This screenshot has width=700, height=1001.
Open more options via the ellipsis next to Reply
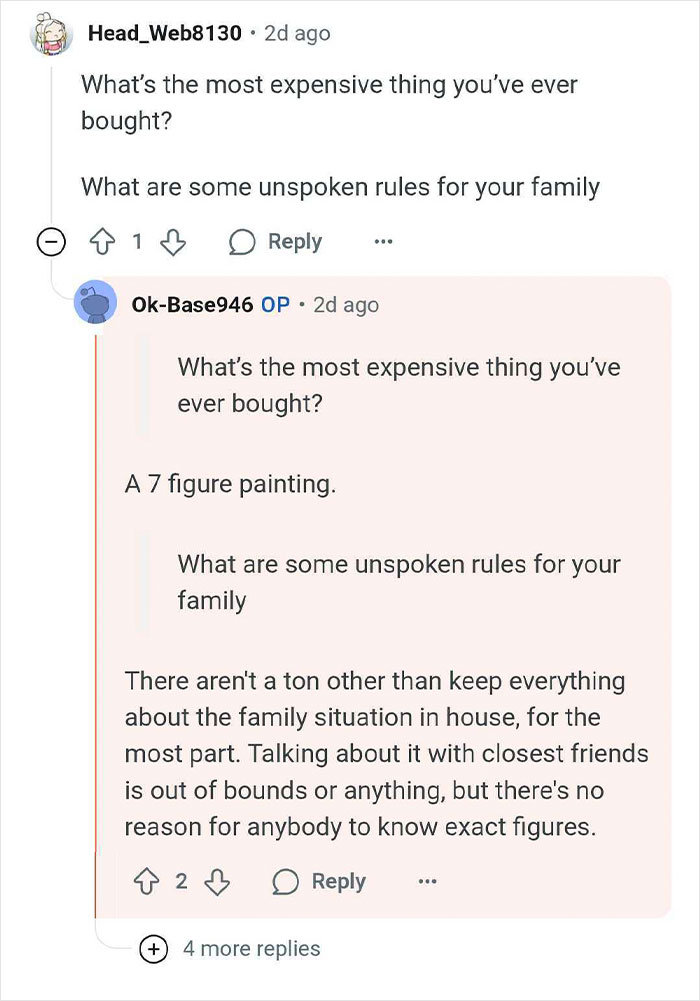click(x=383, y=241)
